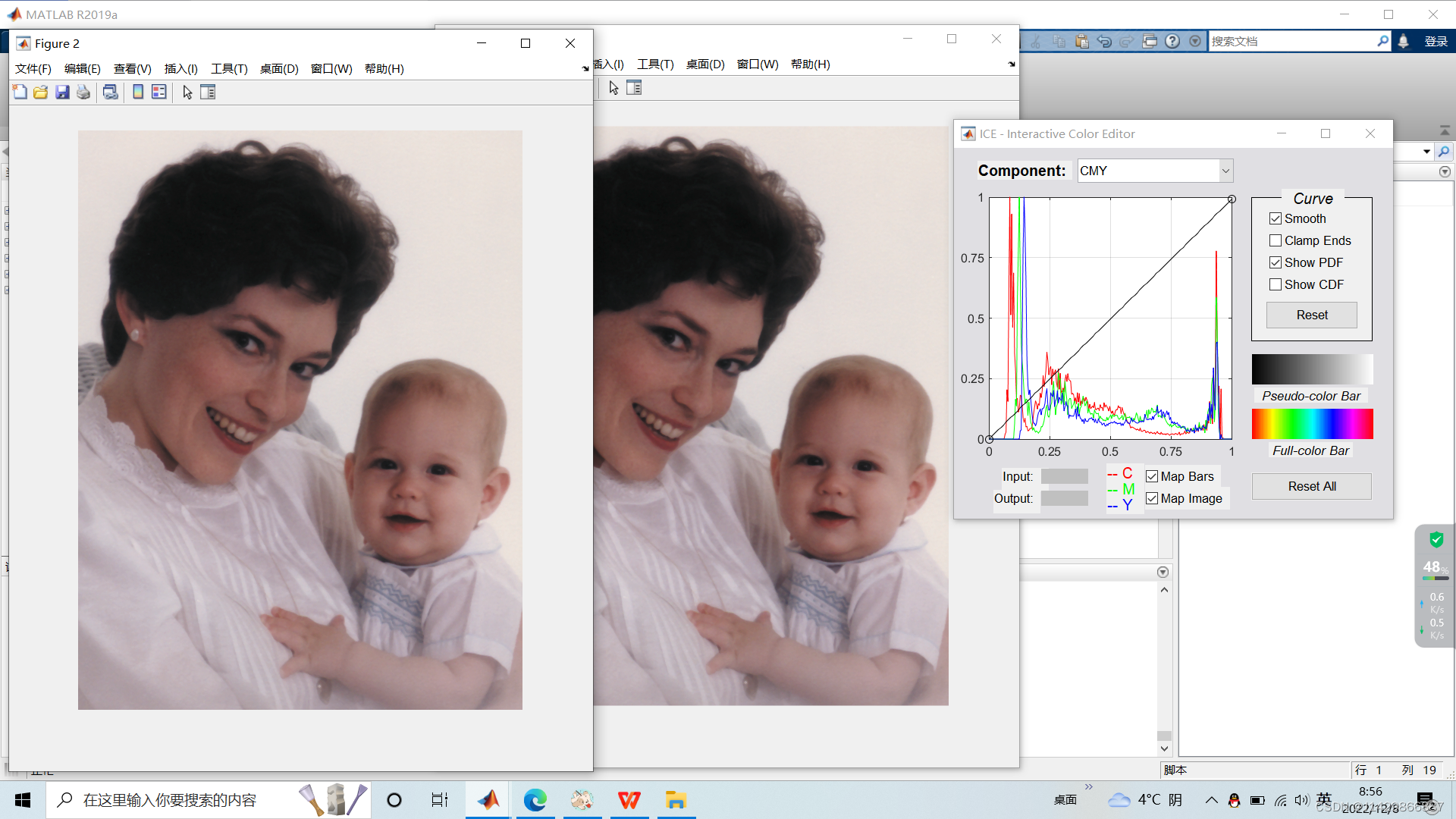1456x819 pixels.
Task: Open the 工具(T) menu in Figure 2
Action: (229, 68)
